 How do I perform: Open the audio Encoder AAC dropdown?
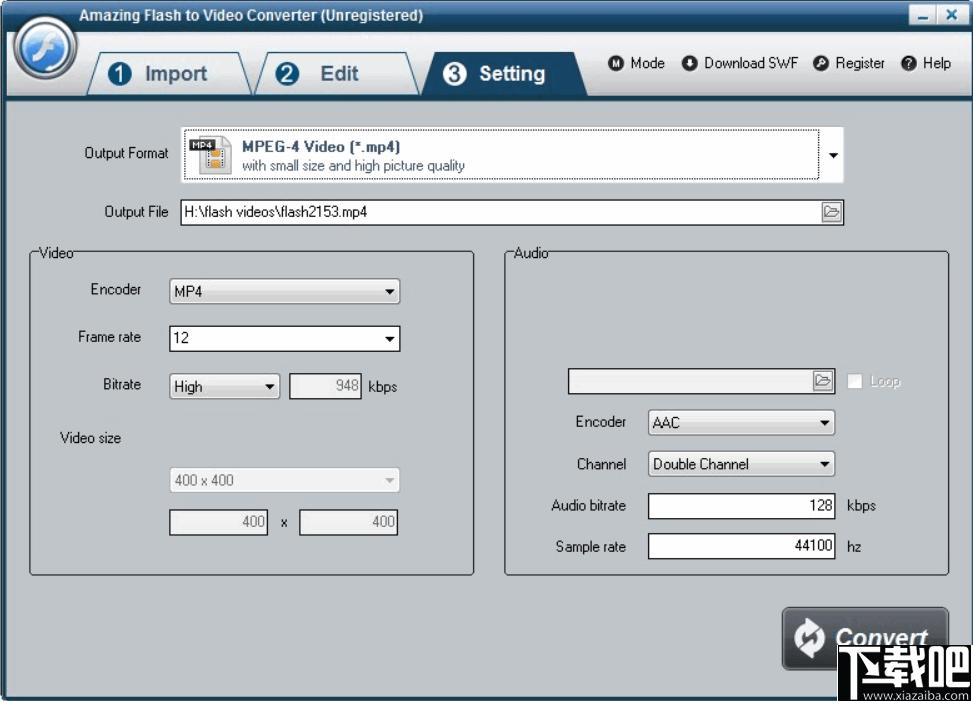[742, 423]
